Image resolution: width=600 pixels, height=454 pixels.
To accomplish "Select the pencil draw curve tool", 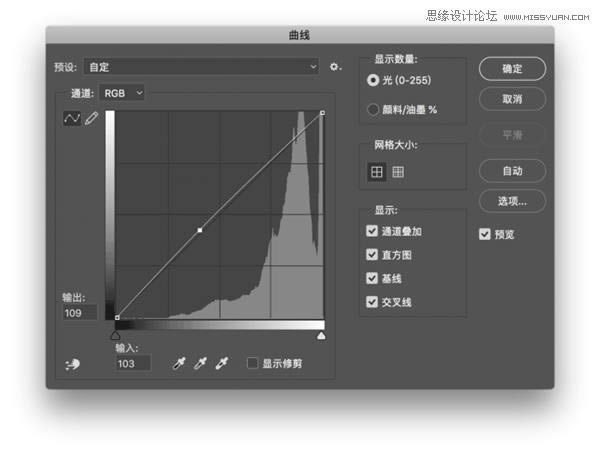I will point(91,118).
